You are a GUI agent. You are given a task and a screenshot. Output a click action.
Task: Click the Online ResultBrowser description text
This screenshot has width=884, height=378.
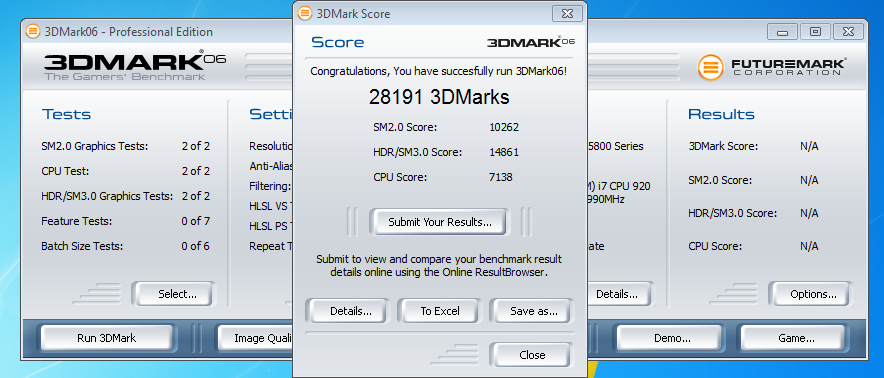tap(439, 266)
